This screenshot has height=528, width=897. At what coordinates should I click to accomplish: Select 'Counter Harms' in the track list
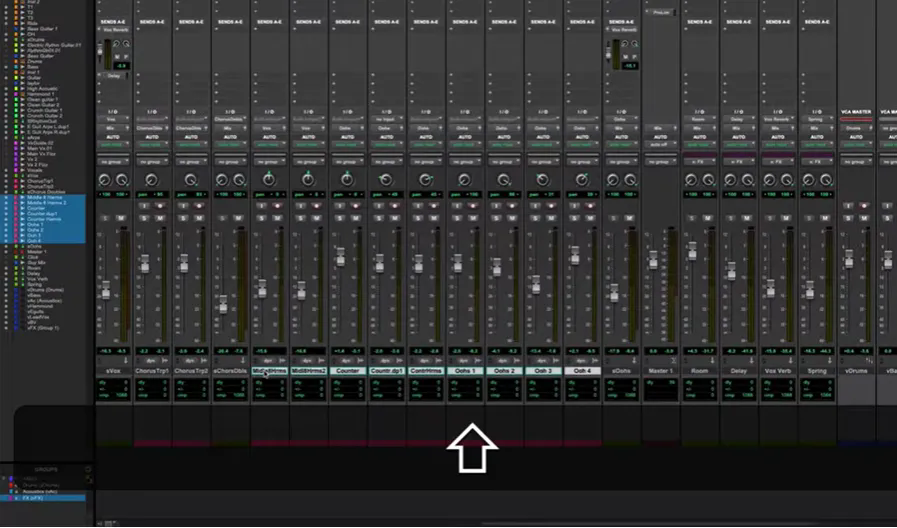(44, 219)
